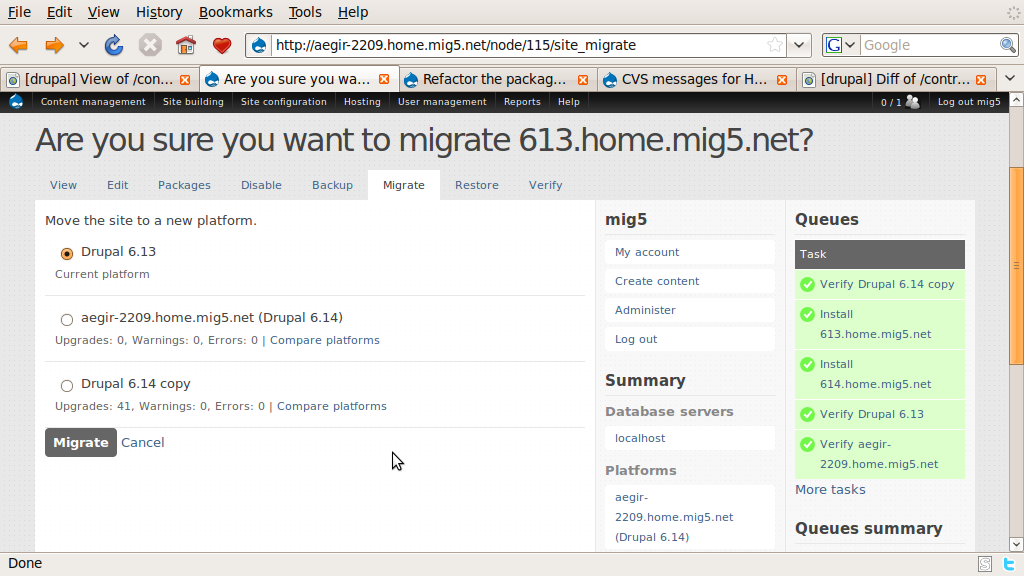The height and width of the screenshot is (576, 1024).
Task: Click the search magnifier icon
Action: 1008,45
